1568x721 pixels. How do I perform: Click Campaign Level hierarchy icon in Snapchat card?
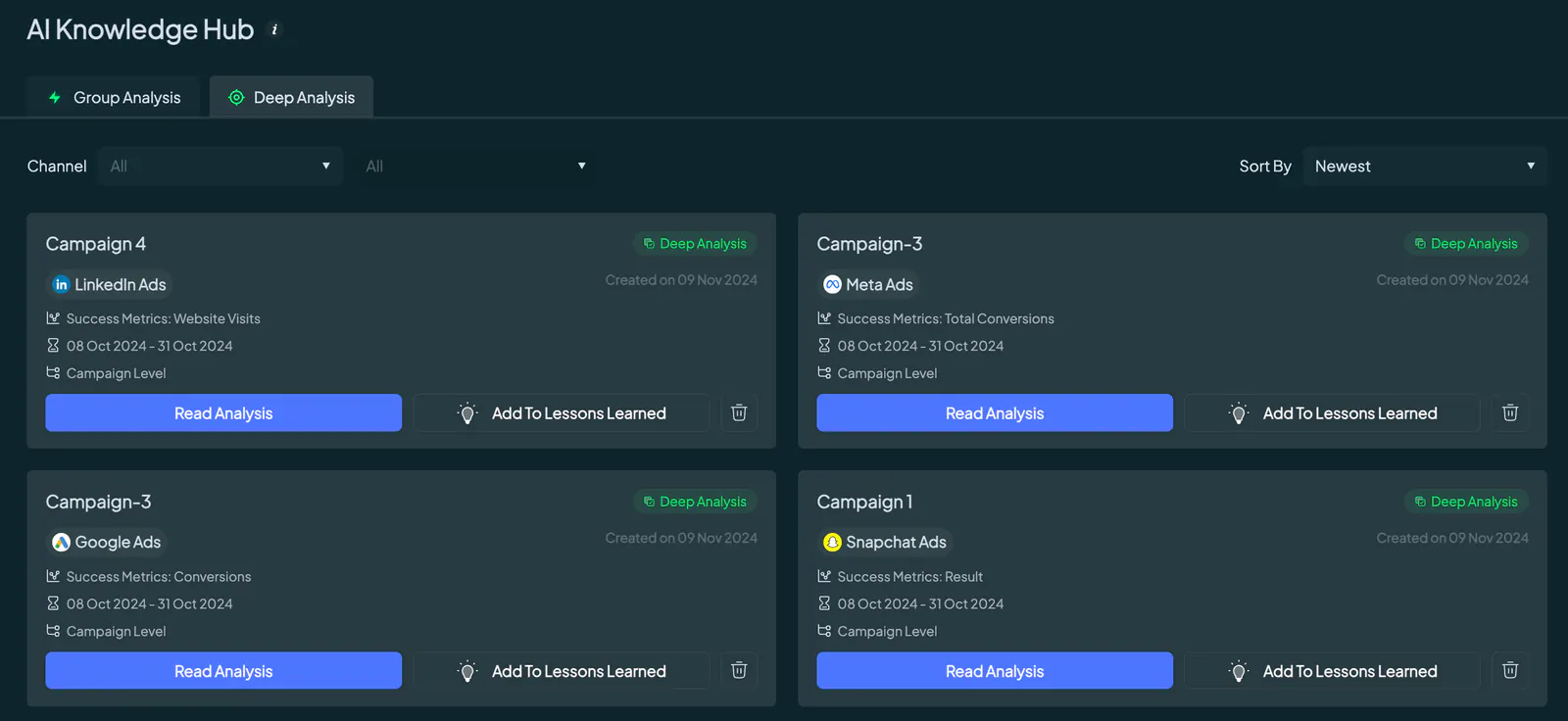(824, 631)
